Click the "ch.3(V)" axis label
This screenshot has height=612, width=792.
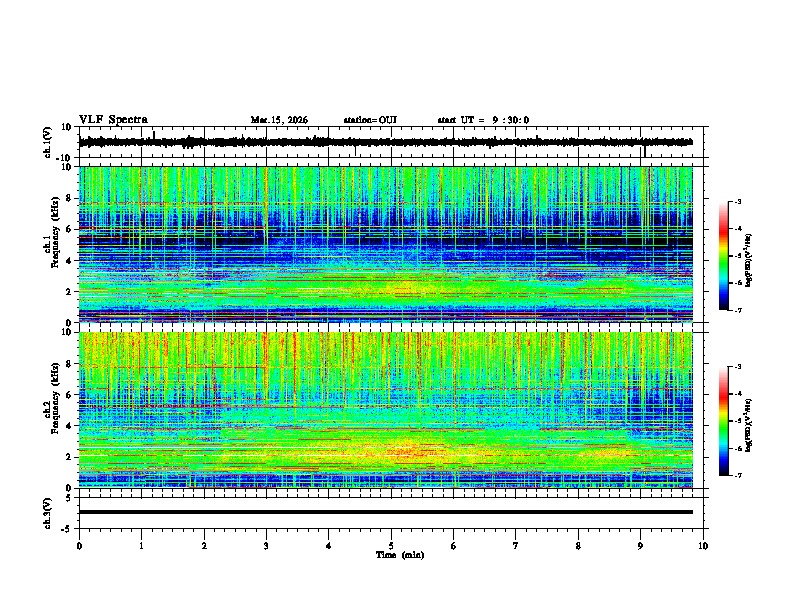point(48,513)
